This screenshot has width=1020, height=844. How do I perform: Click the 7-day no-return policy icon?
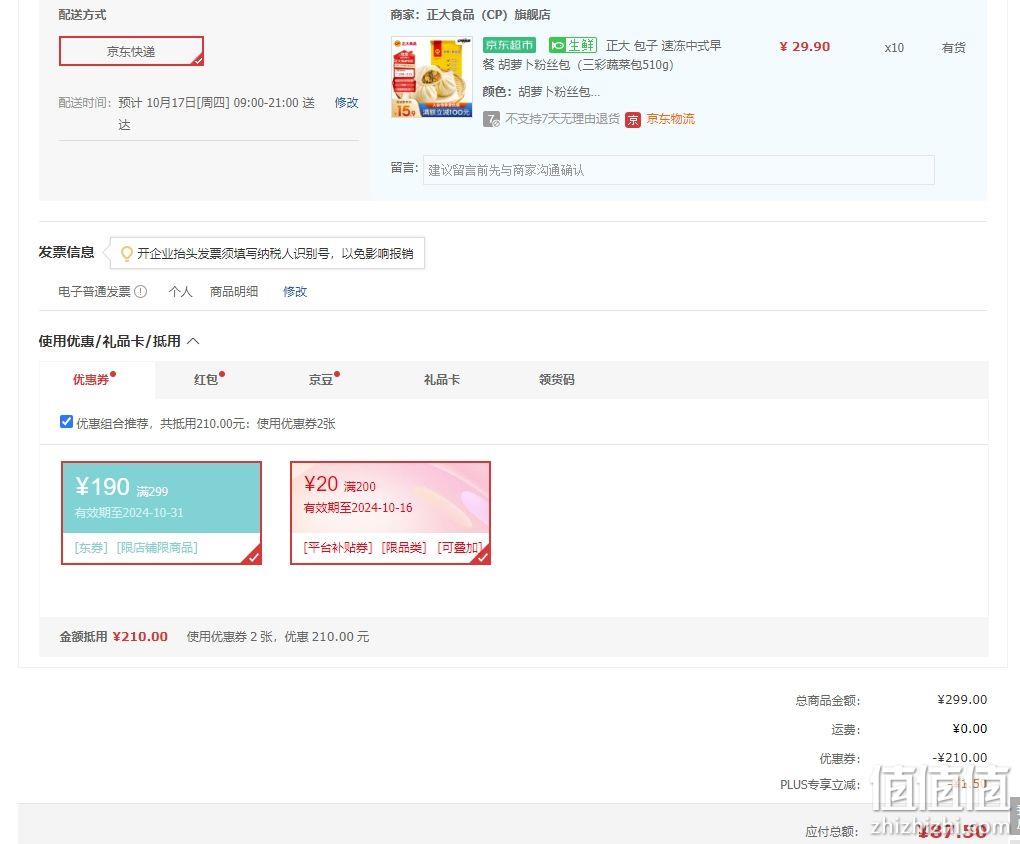coord(491,119)
